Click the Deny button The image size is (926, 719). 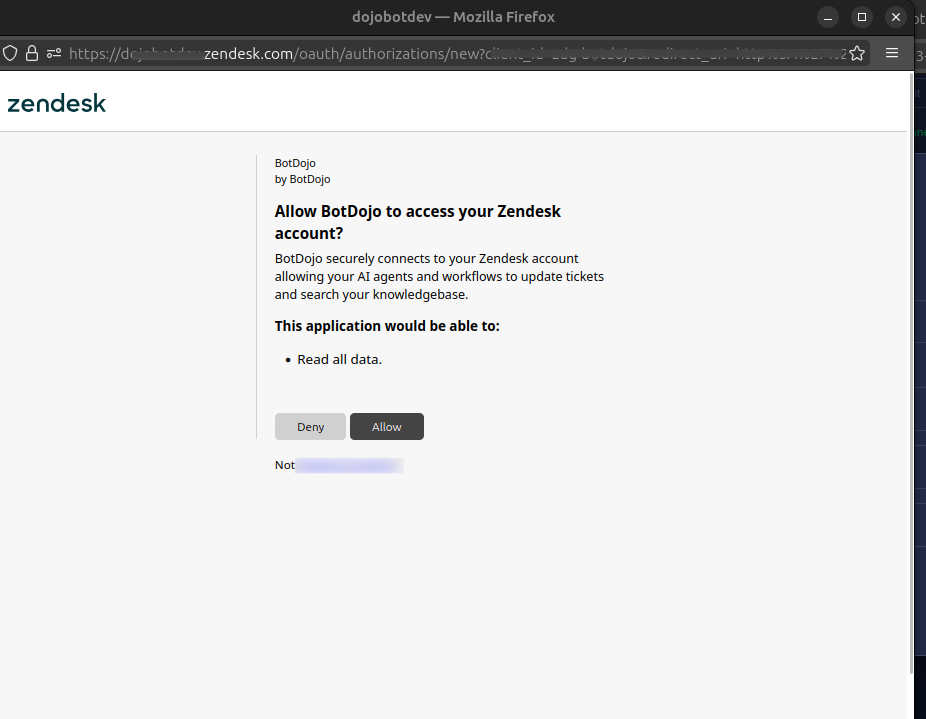point(310,427)
